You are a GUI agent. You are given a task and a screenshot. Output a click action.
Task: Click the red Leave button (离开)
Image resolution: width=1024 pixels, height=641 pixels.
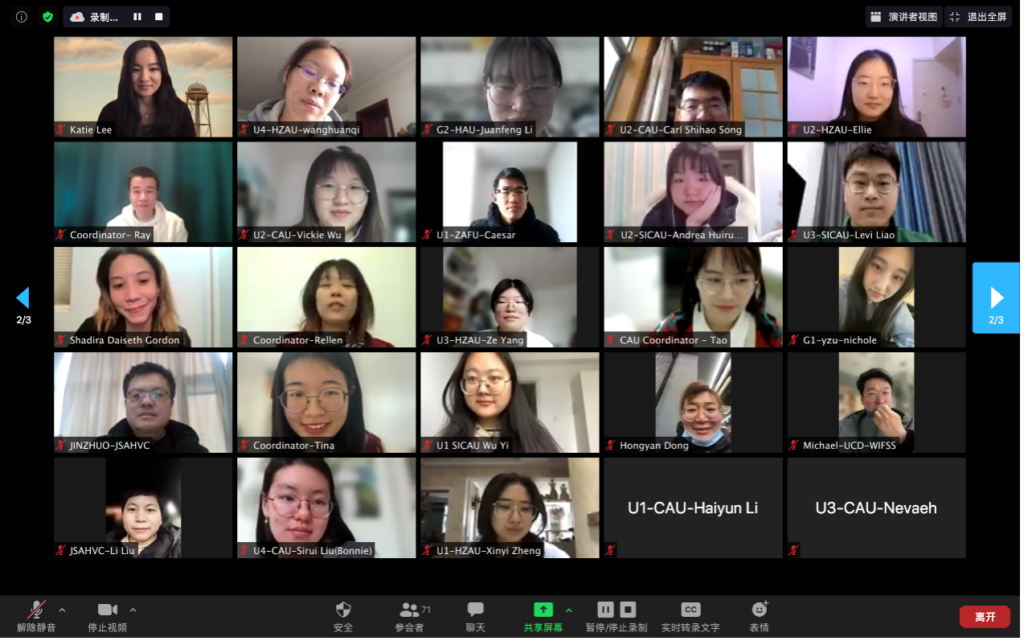point(985,617)
